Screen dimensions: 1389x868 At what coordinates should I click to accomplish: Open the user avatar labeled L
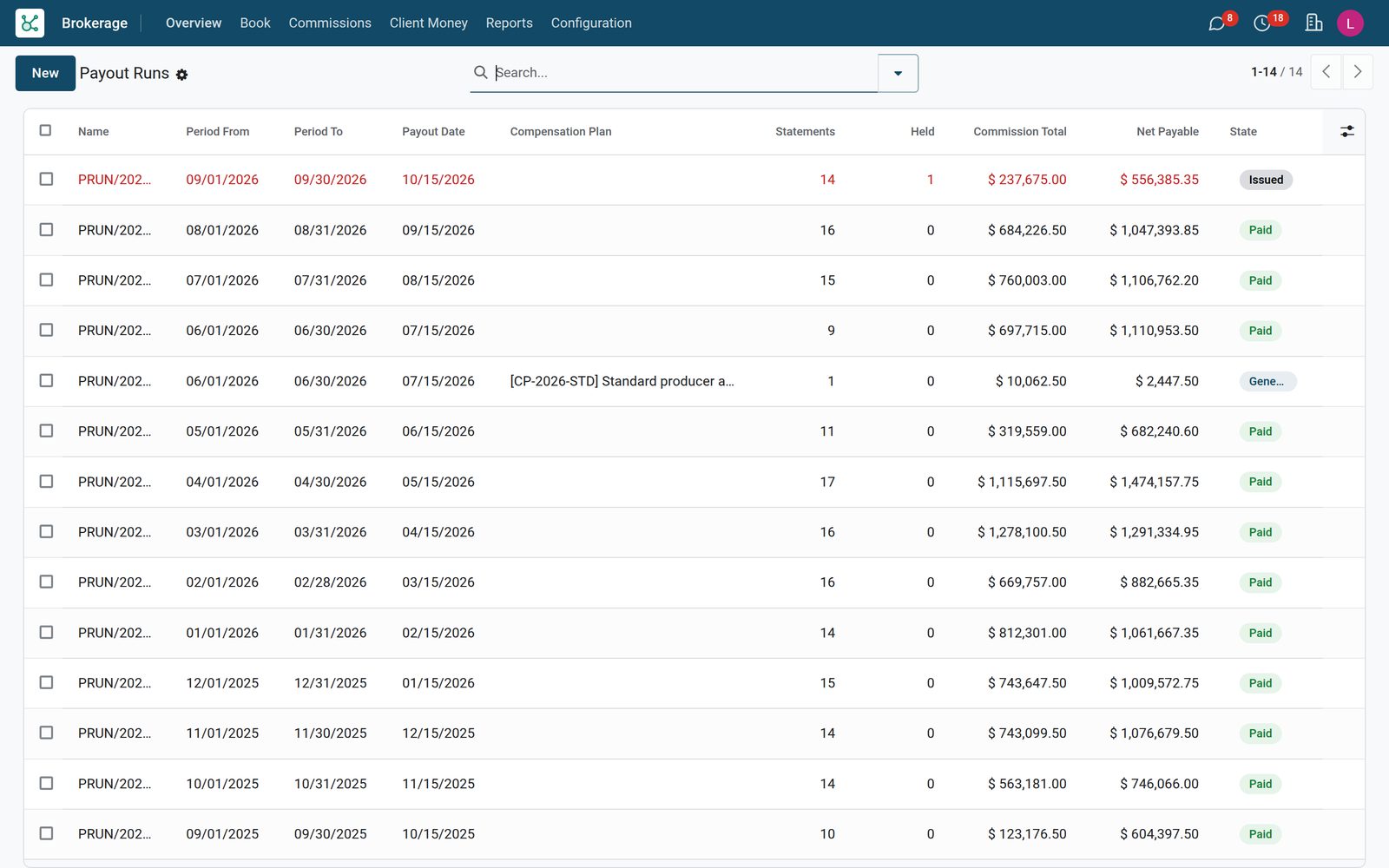(1350, 23)
